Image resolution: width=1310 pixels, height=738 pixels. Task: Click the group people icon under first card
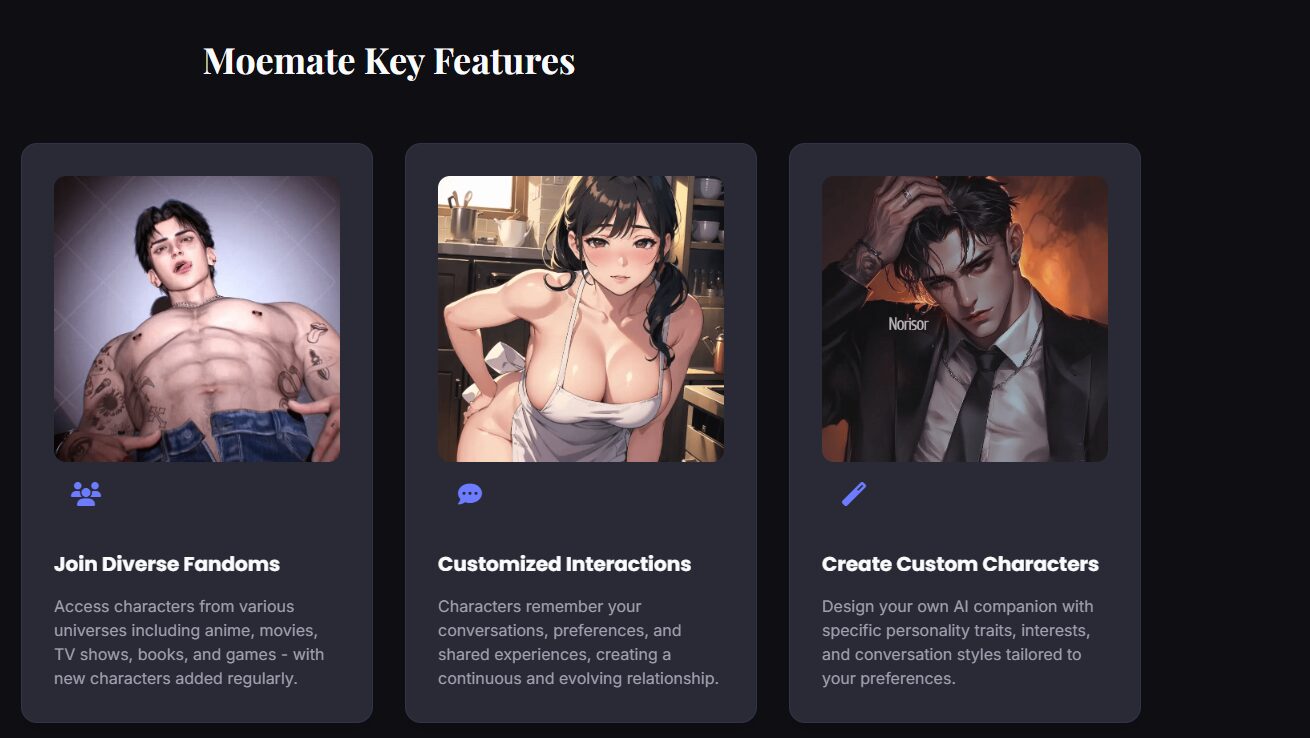click(x=86, y=494)
